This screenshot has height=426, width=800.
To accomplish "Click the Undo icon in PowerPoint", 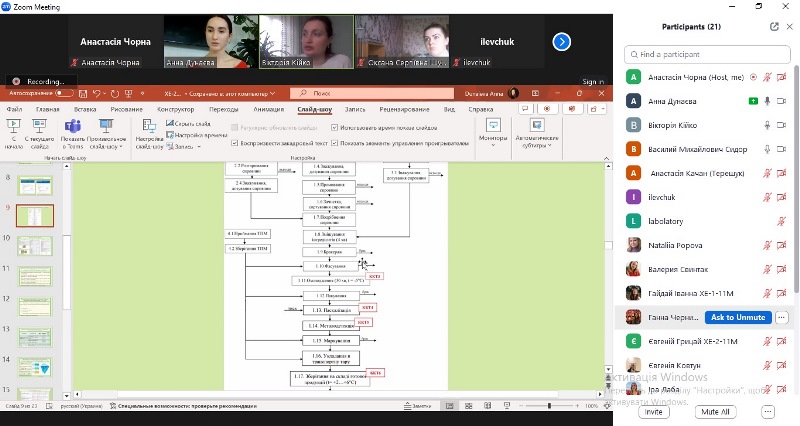I will 96,94.
